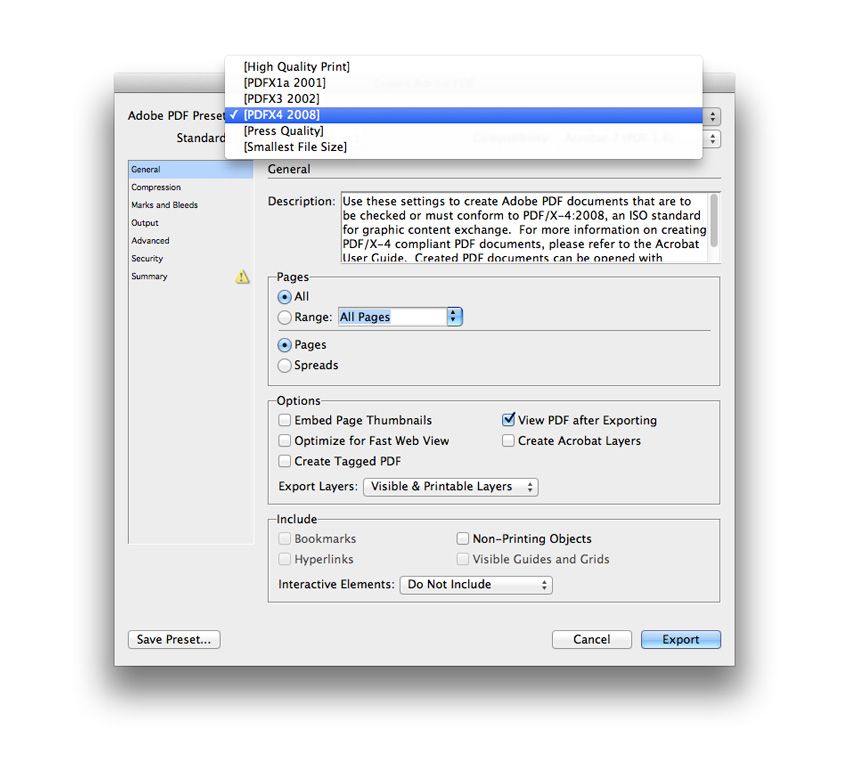Enable Create Tagged PDF

click(x=284, y=461)
